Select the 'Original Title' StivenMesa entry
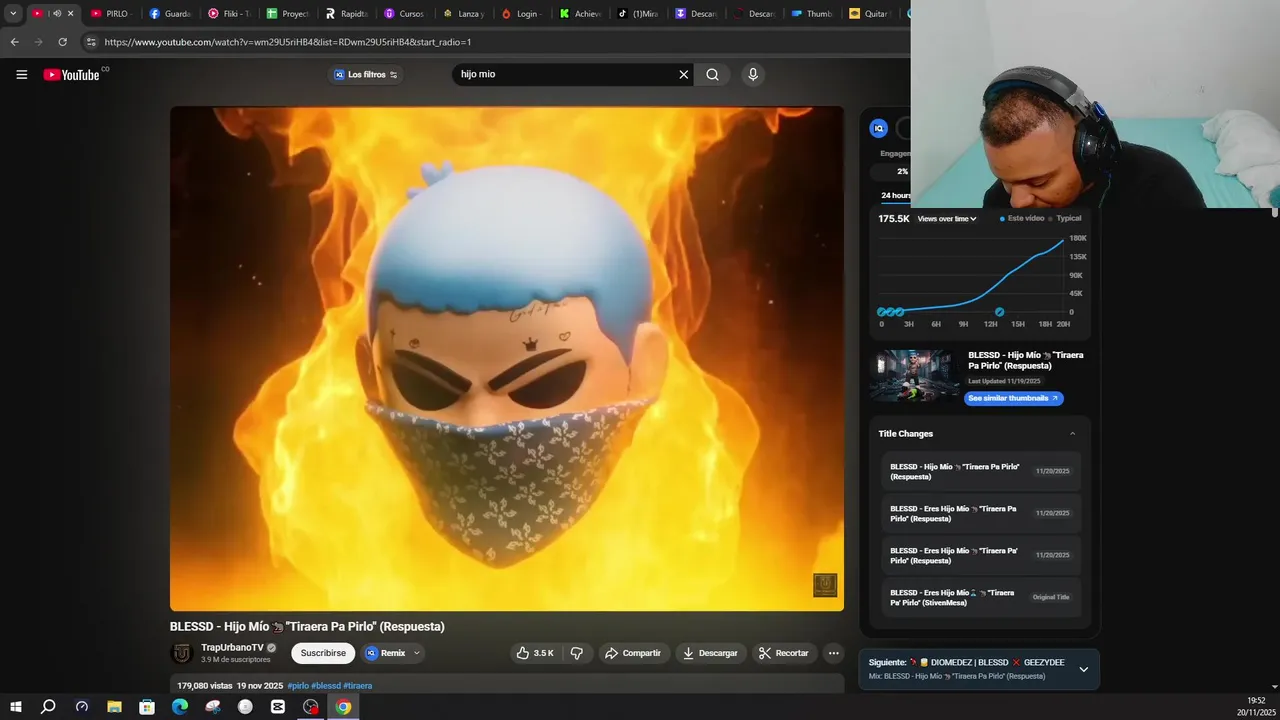Image resolution: width=1280 pixels, height=720 pixels. click(981, 597)
